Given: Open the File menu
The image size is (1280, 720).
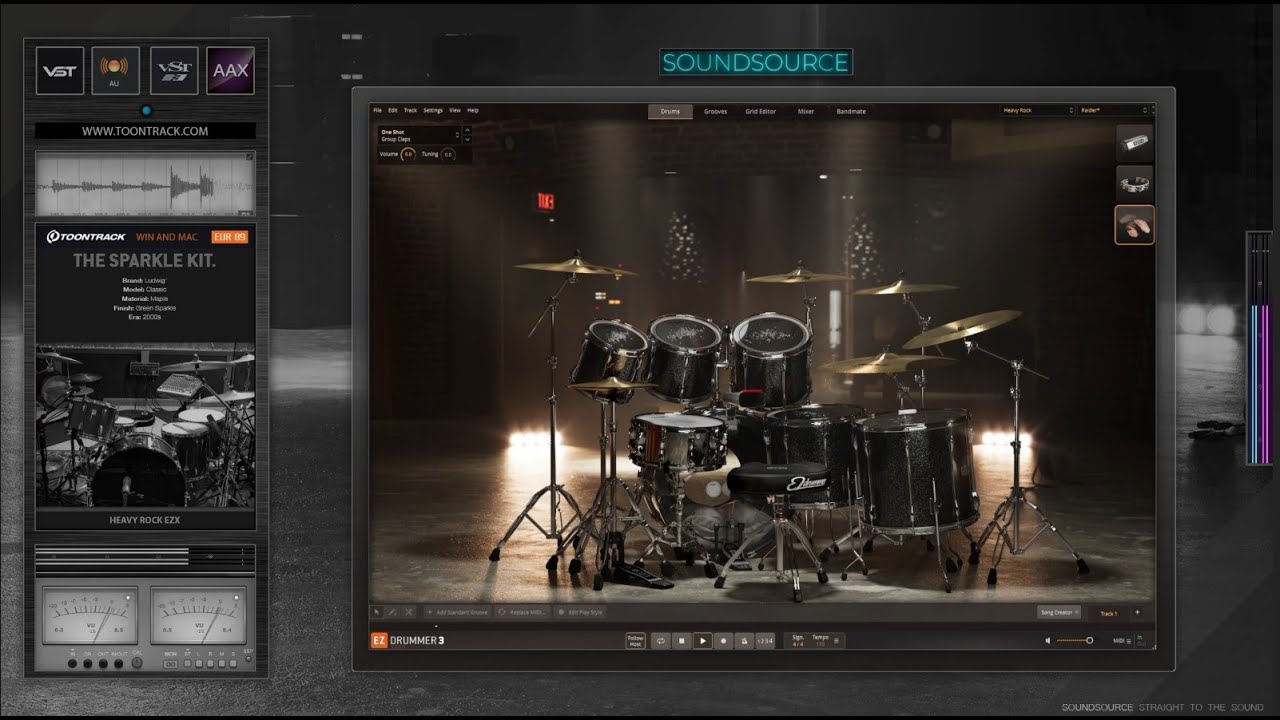Looking at the screenshot, I should 378,110.
